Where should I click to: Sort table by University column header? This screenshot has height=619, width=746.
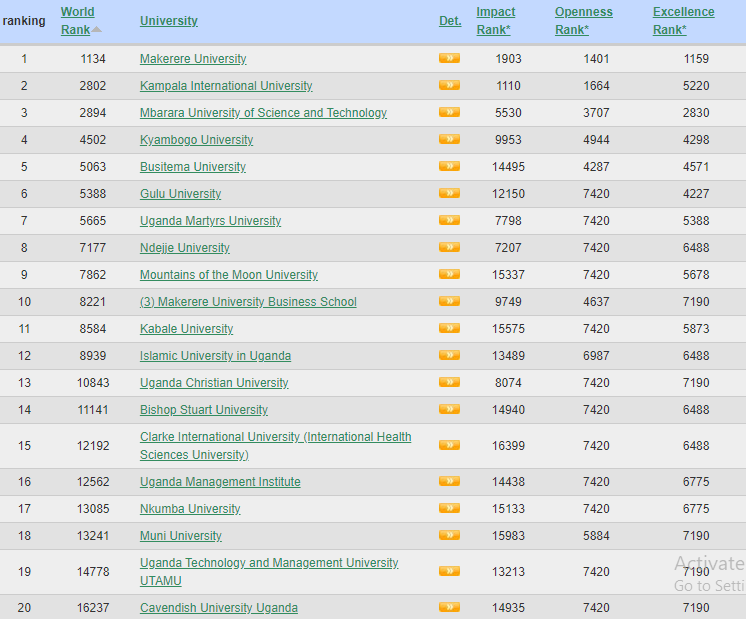coord(168,21)
